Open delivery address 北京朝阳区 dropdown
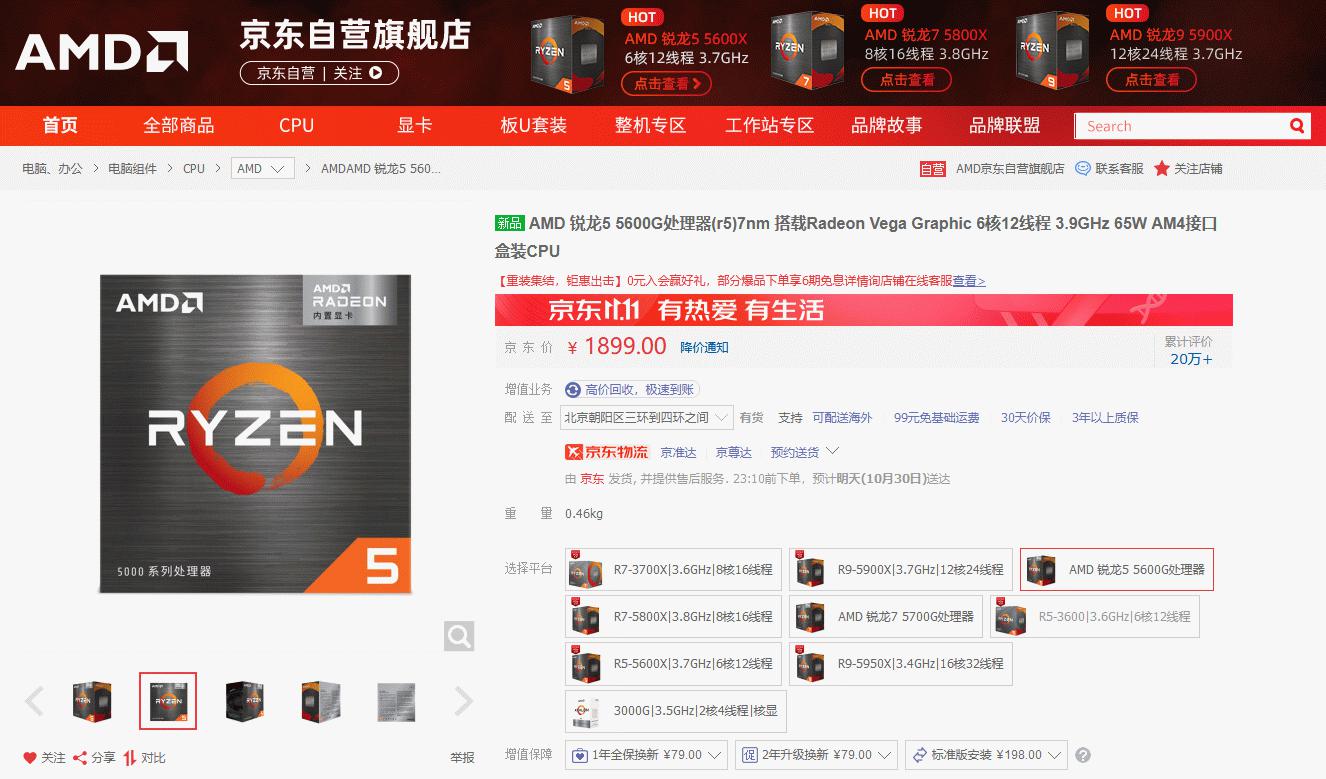 coord(647,417)
